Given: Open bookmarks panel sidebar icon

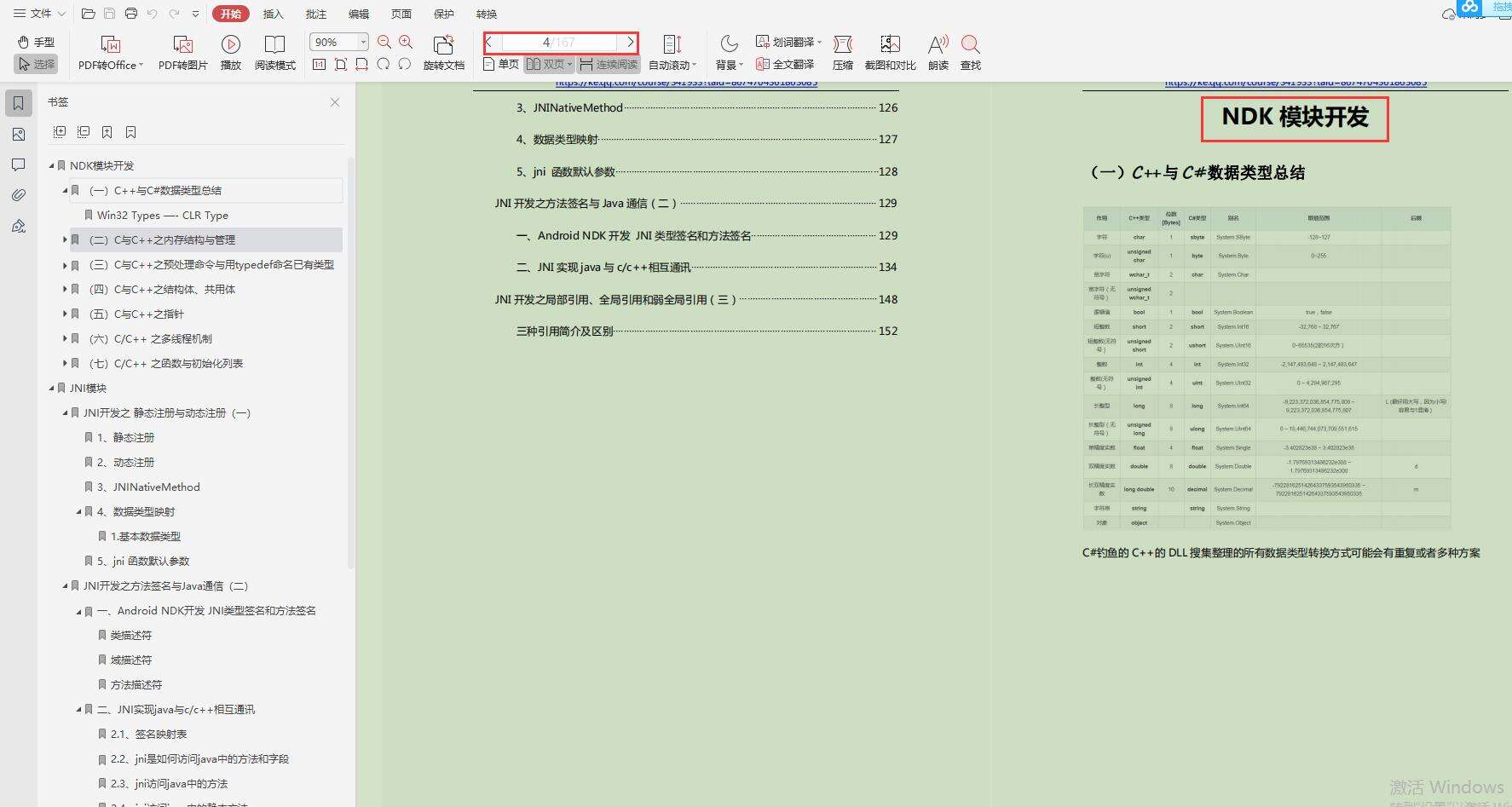Looking at the screenshot, I should click(x=19, y=103).
